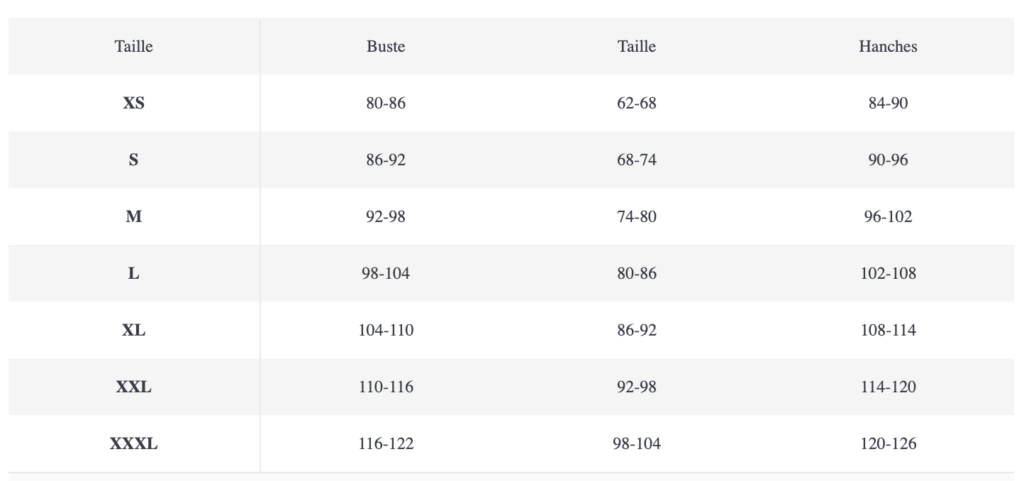1024x481 pixels.
Task: Click the XL size label
Action: tap(134, 330)
